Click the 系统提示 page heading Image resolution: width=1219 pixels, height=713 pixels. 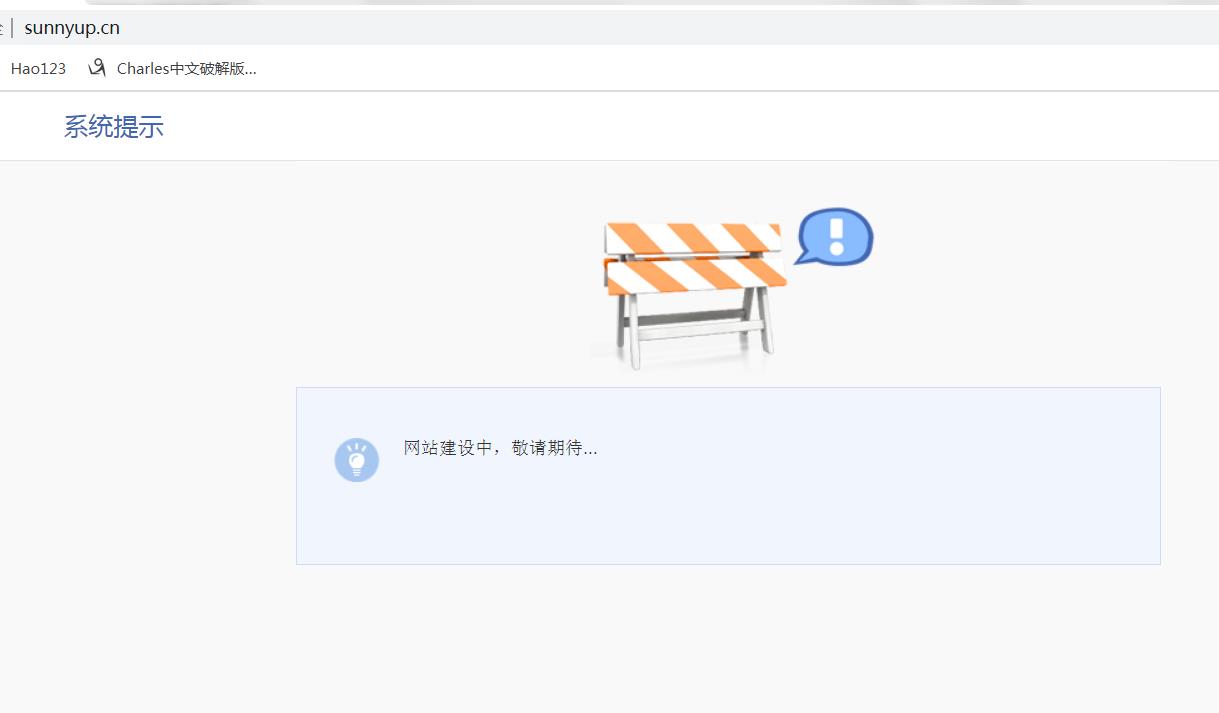click(x=113, y=127)
